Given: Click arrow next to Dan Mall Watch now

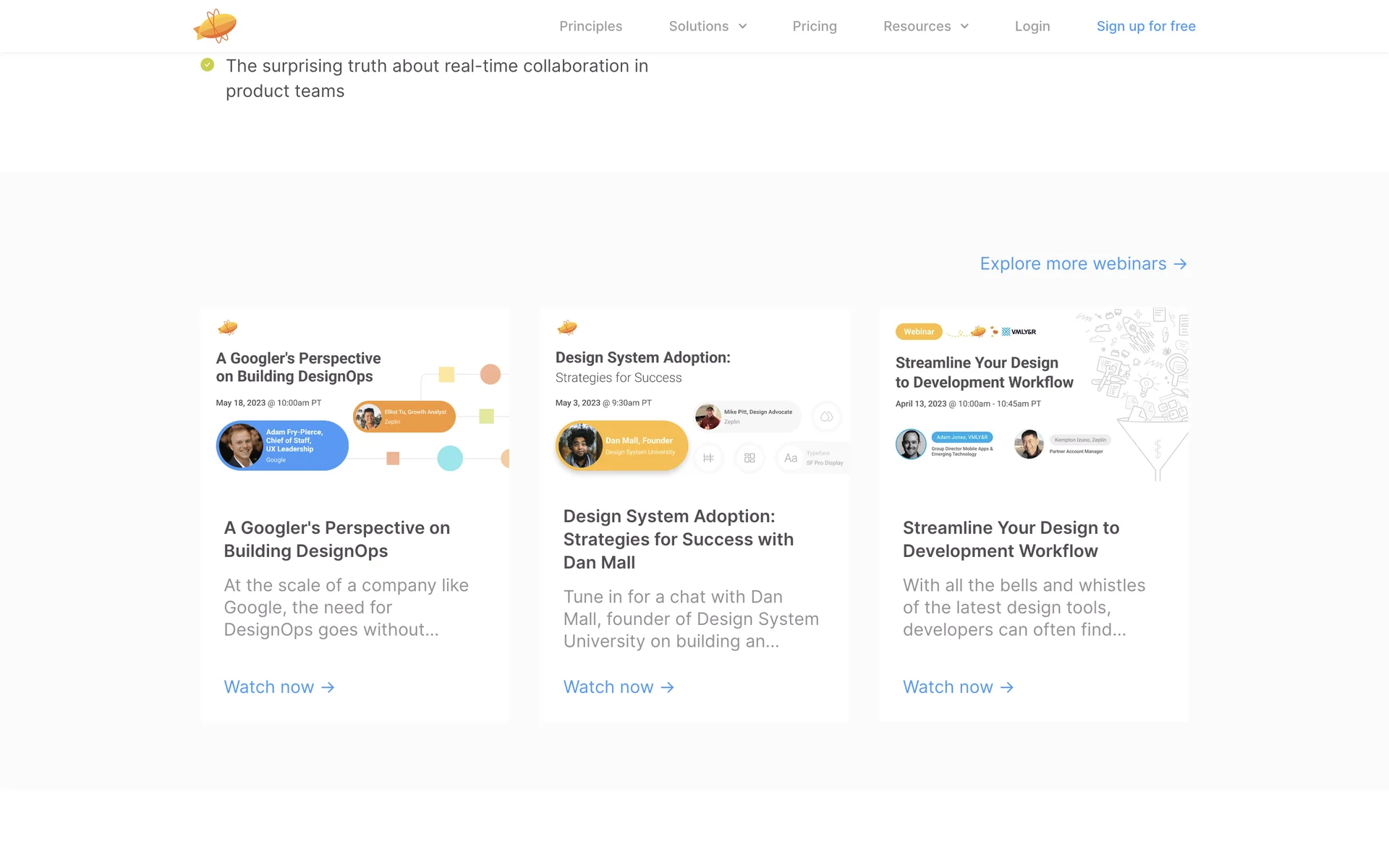Looking at the screenshot, I should (x=667, y=687).
